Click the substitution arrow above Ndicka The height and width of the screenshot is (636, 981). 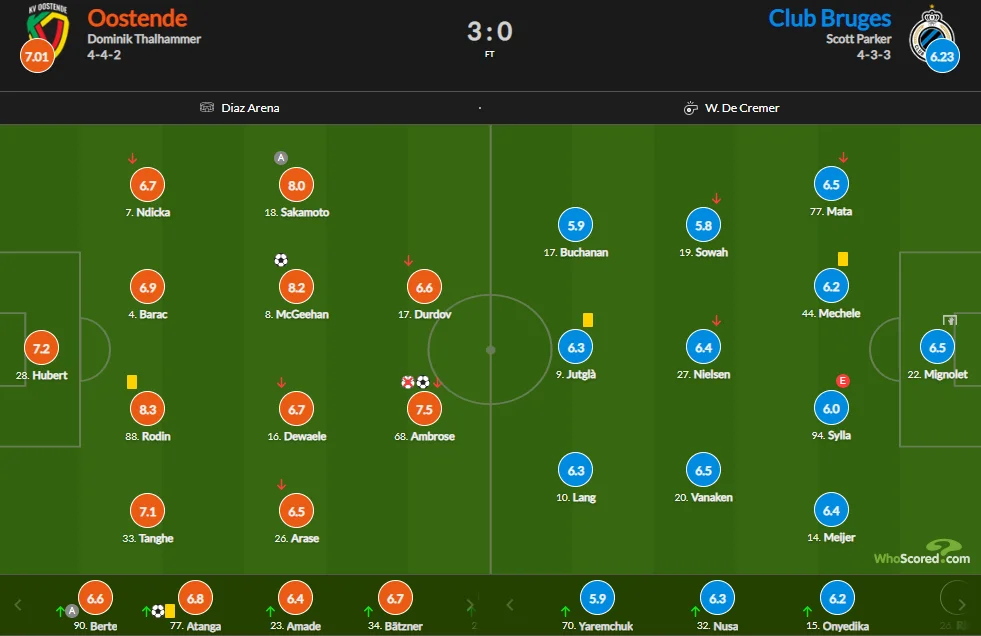132,158
